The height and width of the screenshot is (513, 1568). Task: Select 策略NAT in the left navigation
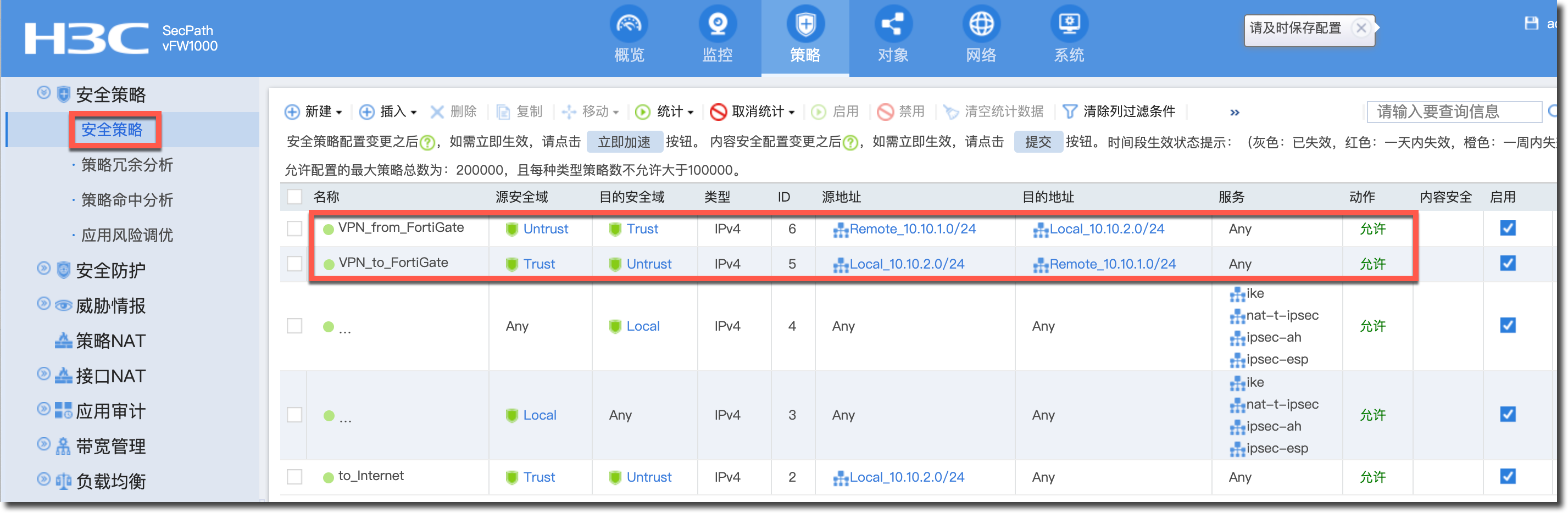[110, 341]
